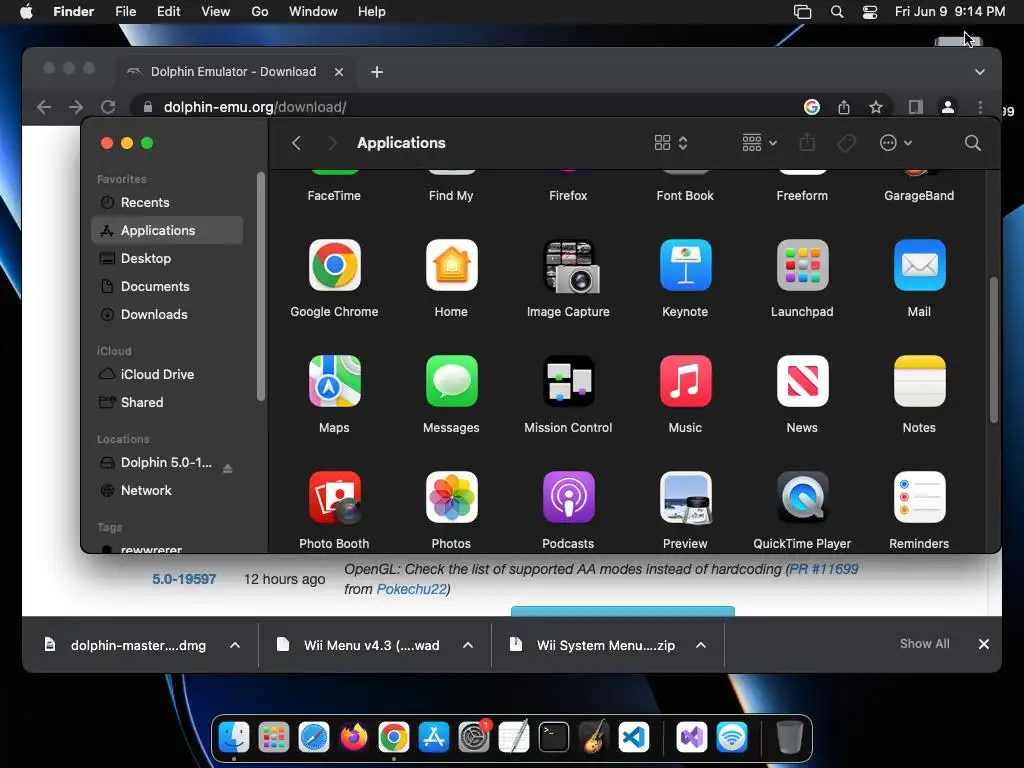Open the File menu
Screen dimensions: 1024x768
tap(125, 12)
